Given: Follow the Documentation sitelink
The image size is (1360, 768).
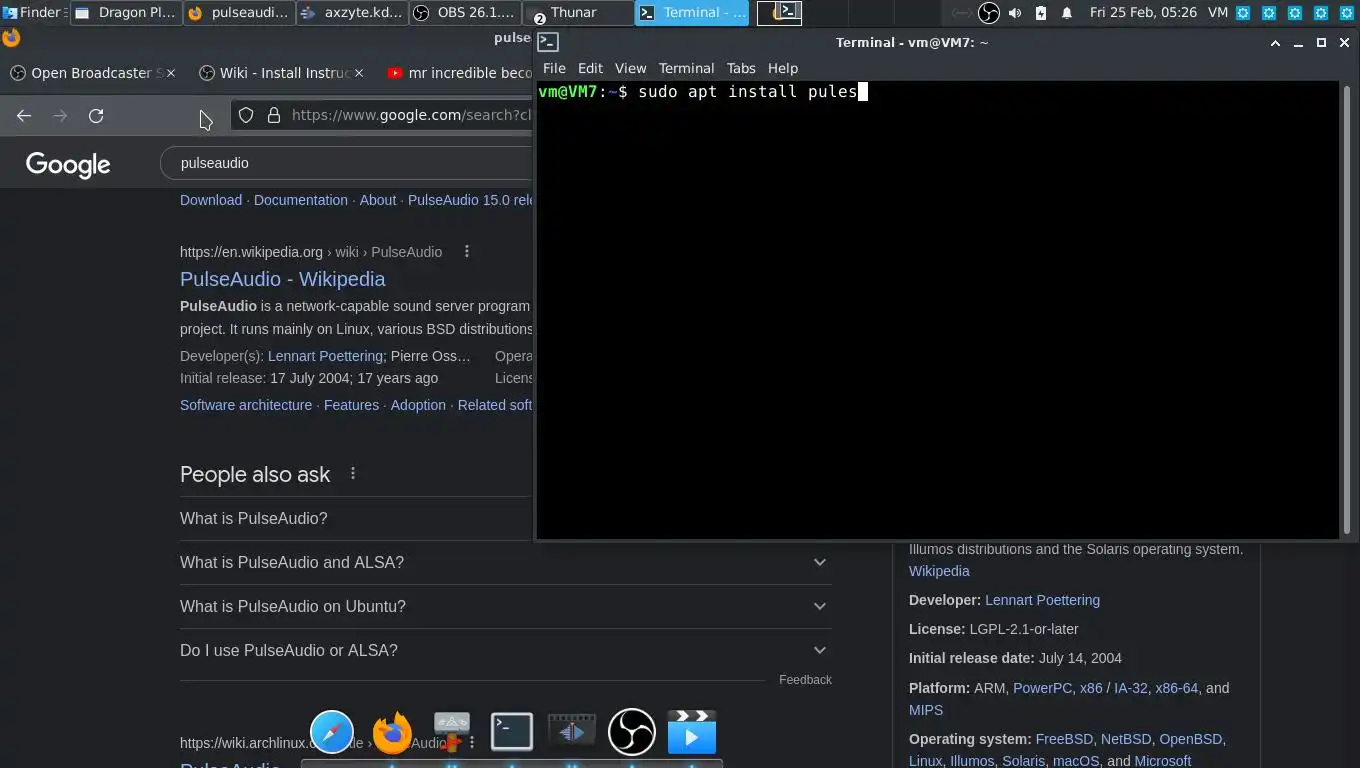Looking at the screenshot, I should (301, 200).
